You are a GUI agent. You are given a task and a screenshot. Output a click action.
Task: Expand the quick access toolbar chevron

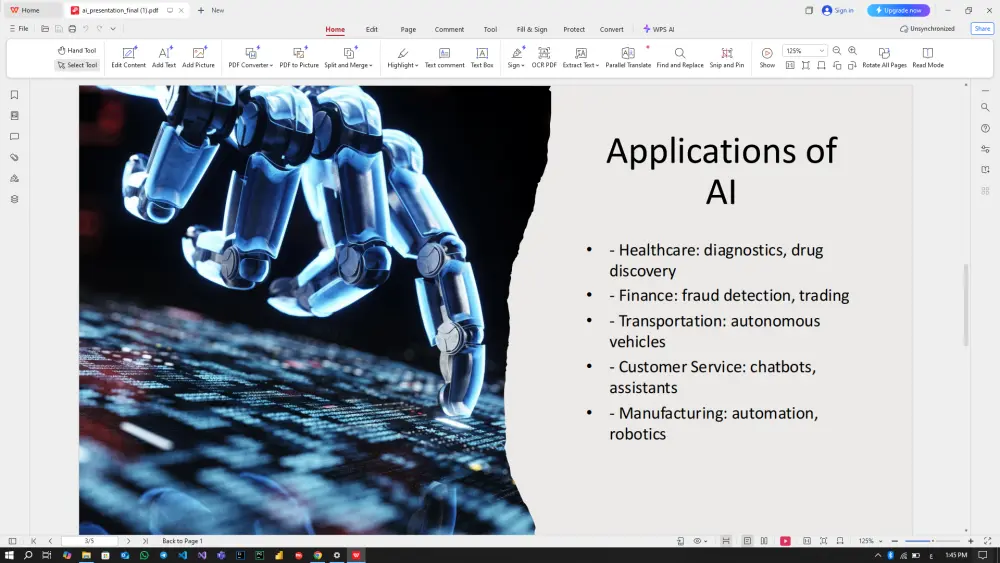(x=113, y=29)
